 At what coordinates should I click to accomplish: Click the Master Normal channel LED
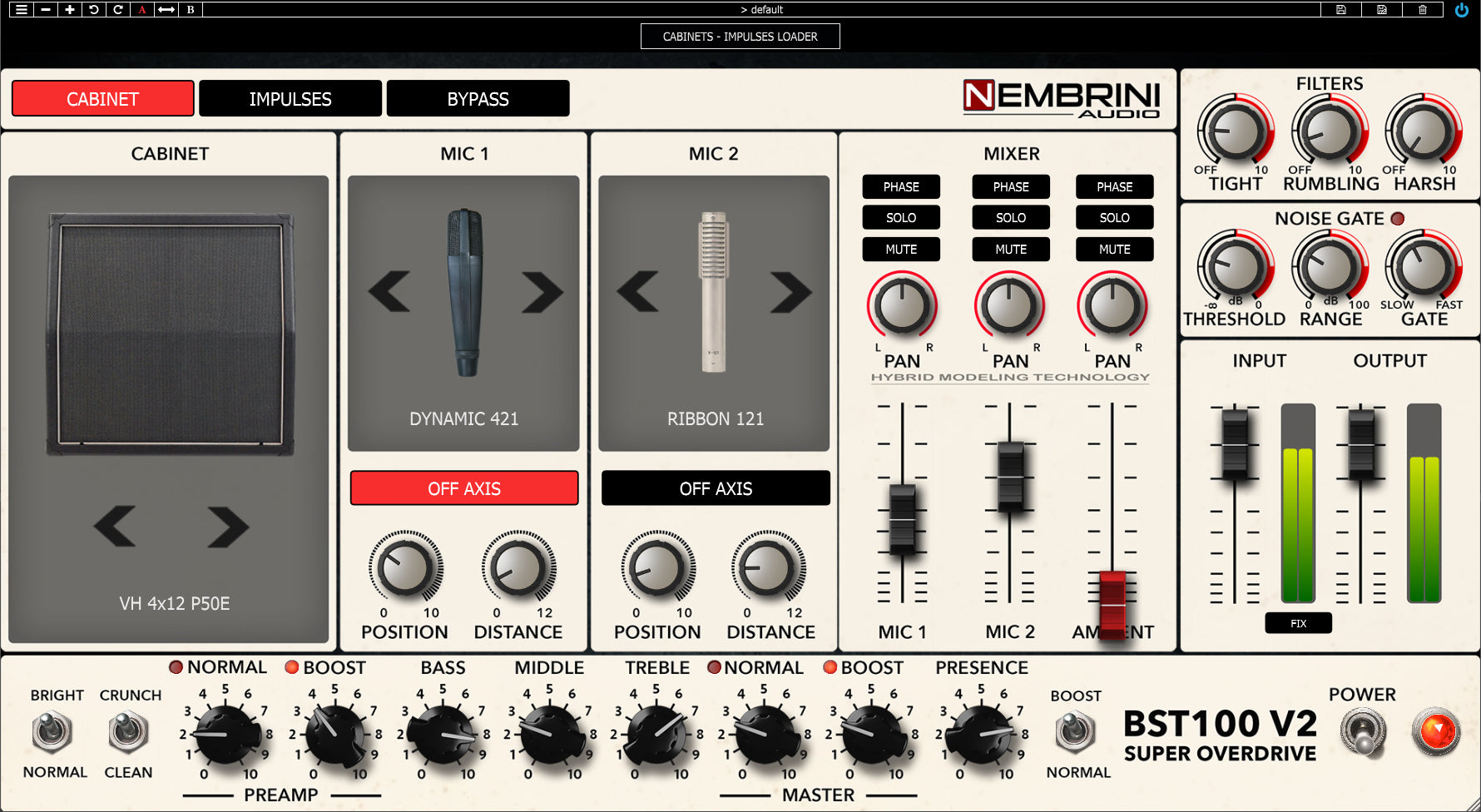tap(714, 667)
